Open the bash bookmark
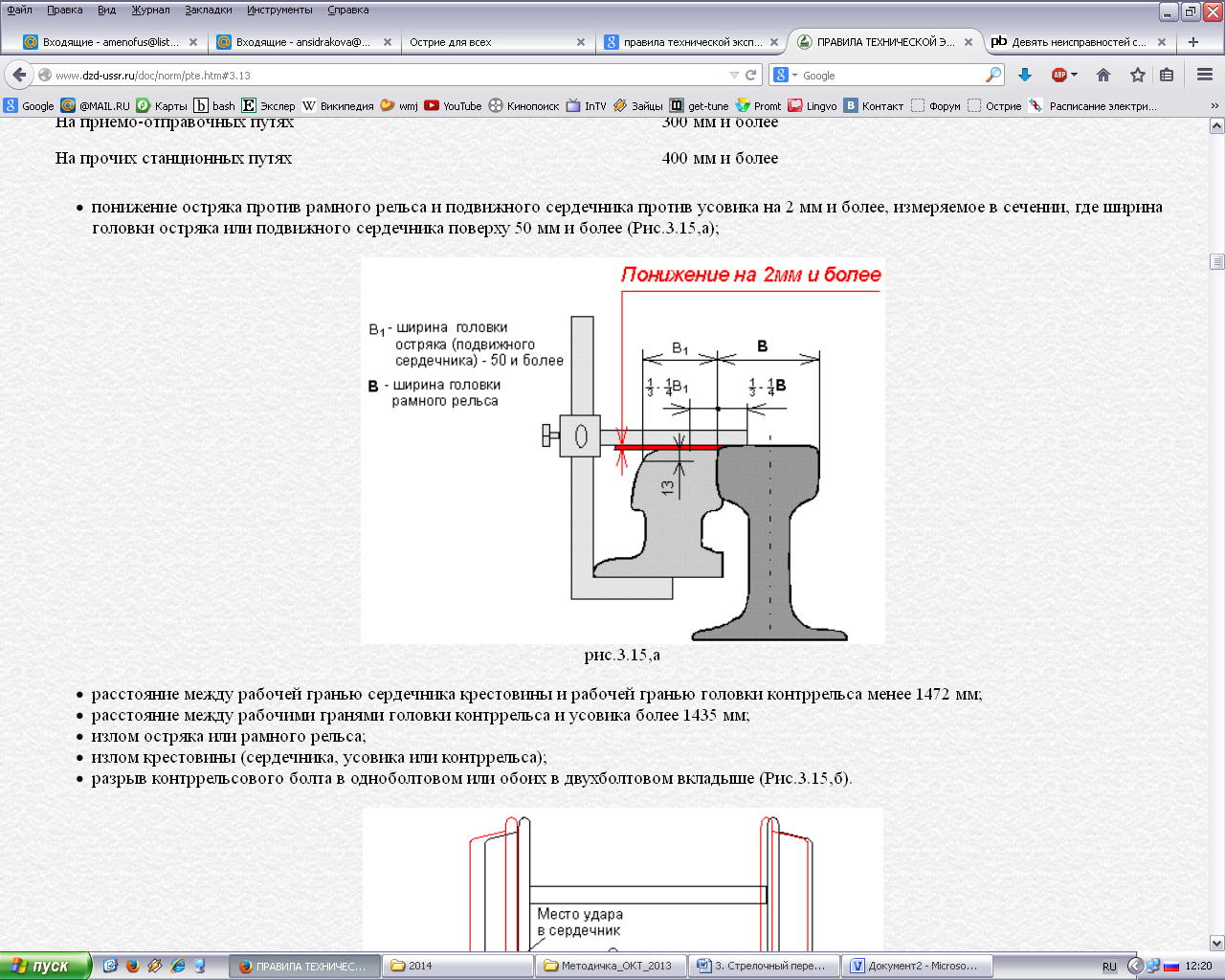Image resolution: width=1225 pixels, height=980 pixels. 214,106
